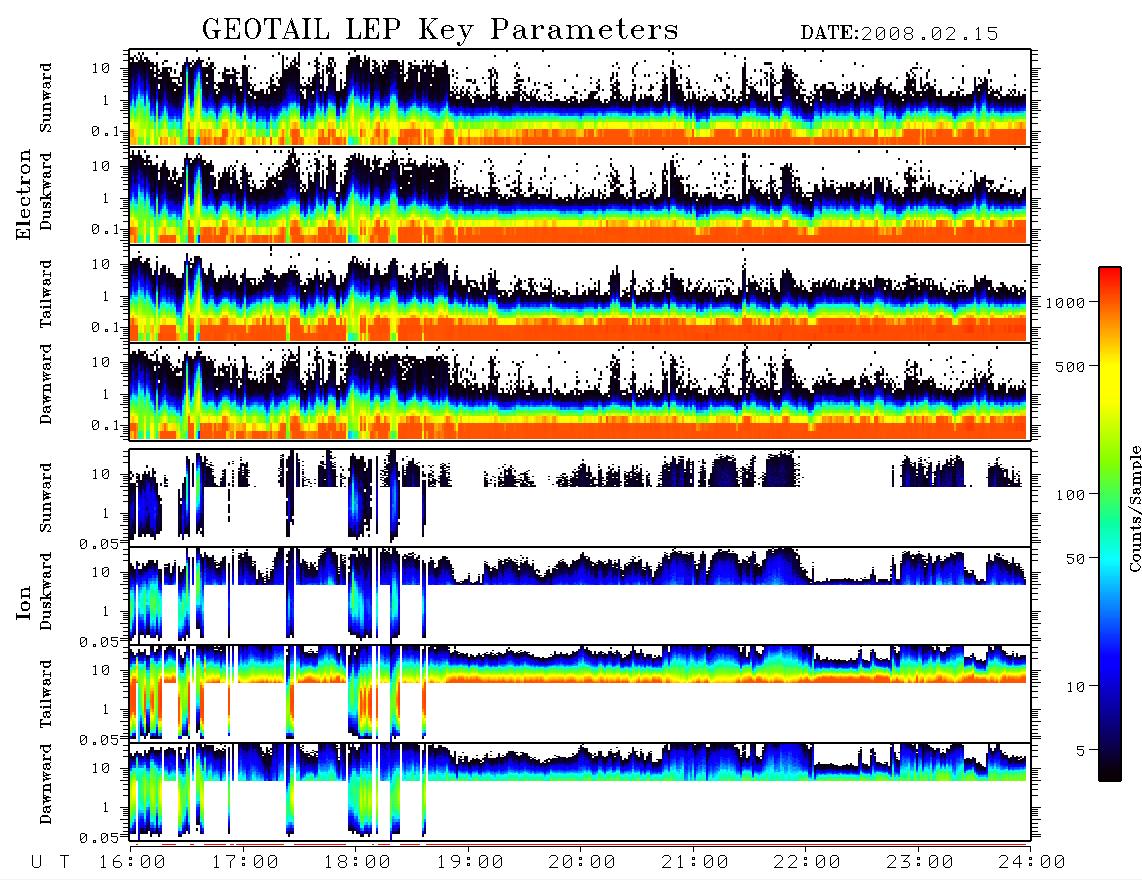Select the Electron 'Duskward' axis label
This screenshot has width=1142, height=880.
(46, 191)
